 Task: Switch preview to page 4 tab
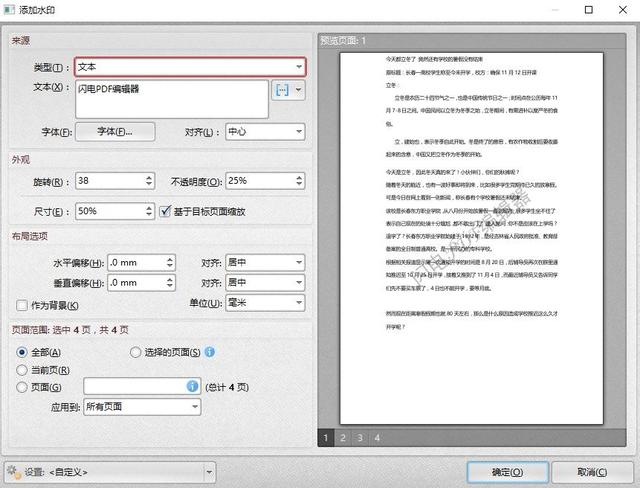tap(377, 438)
